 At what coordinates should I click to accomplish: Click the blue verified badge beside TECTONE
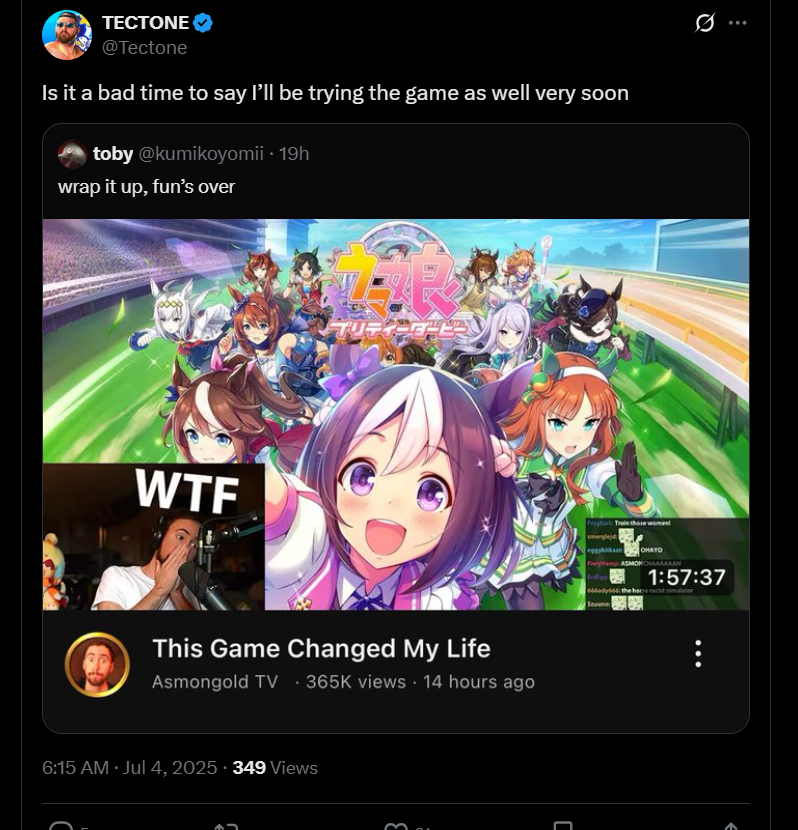(203, 23)
